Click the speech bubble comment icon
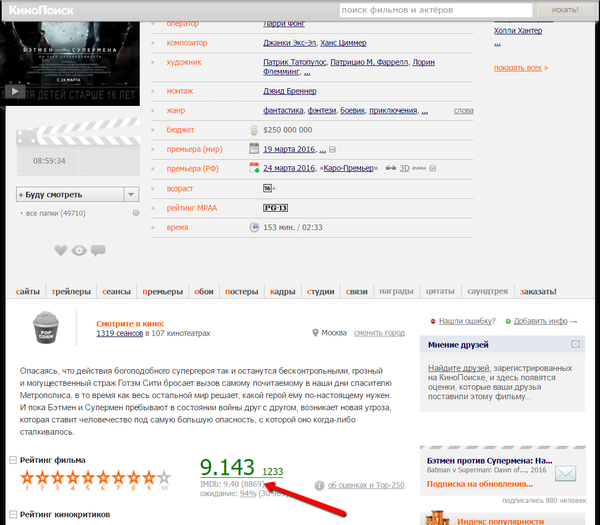600x525 pixels. pyautogui.click(x=98, y=251)
